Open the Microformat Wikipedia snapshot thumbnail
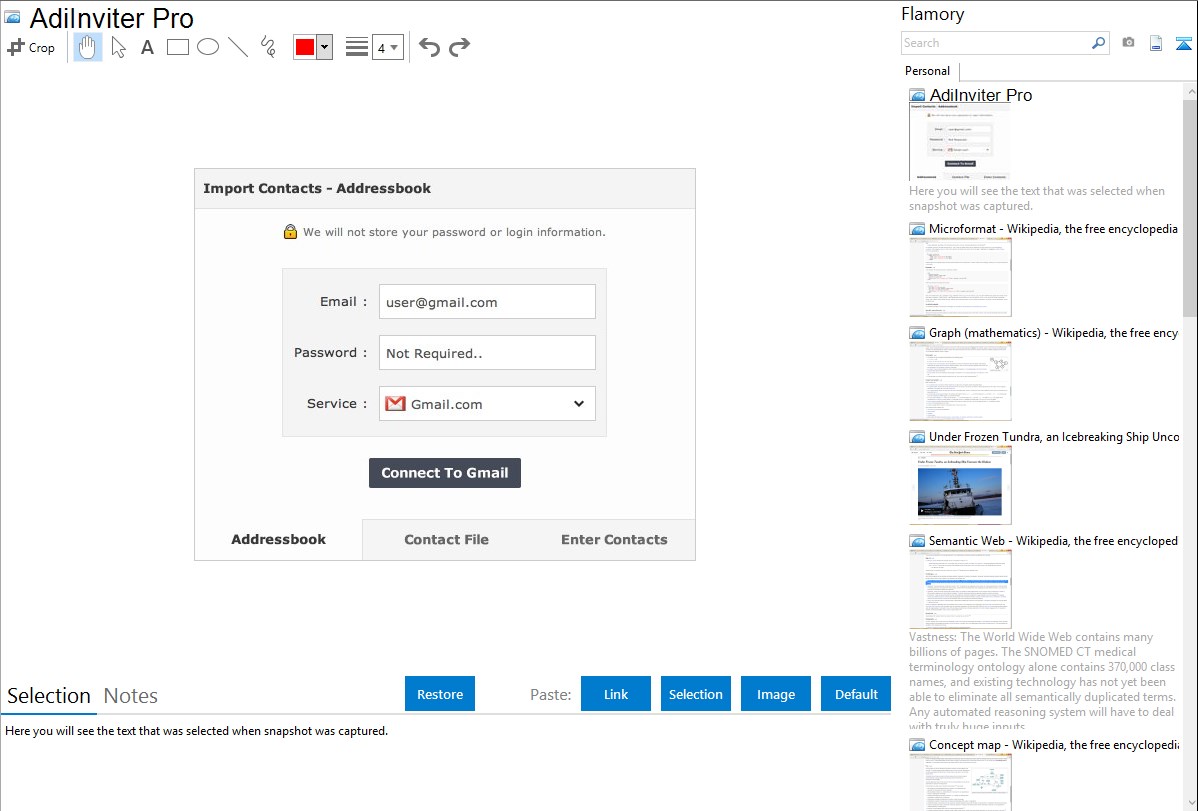1198x811 pixels. (960, 277)
